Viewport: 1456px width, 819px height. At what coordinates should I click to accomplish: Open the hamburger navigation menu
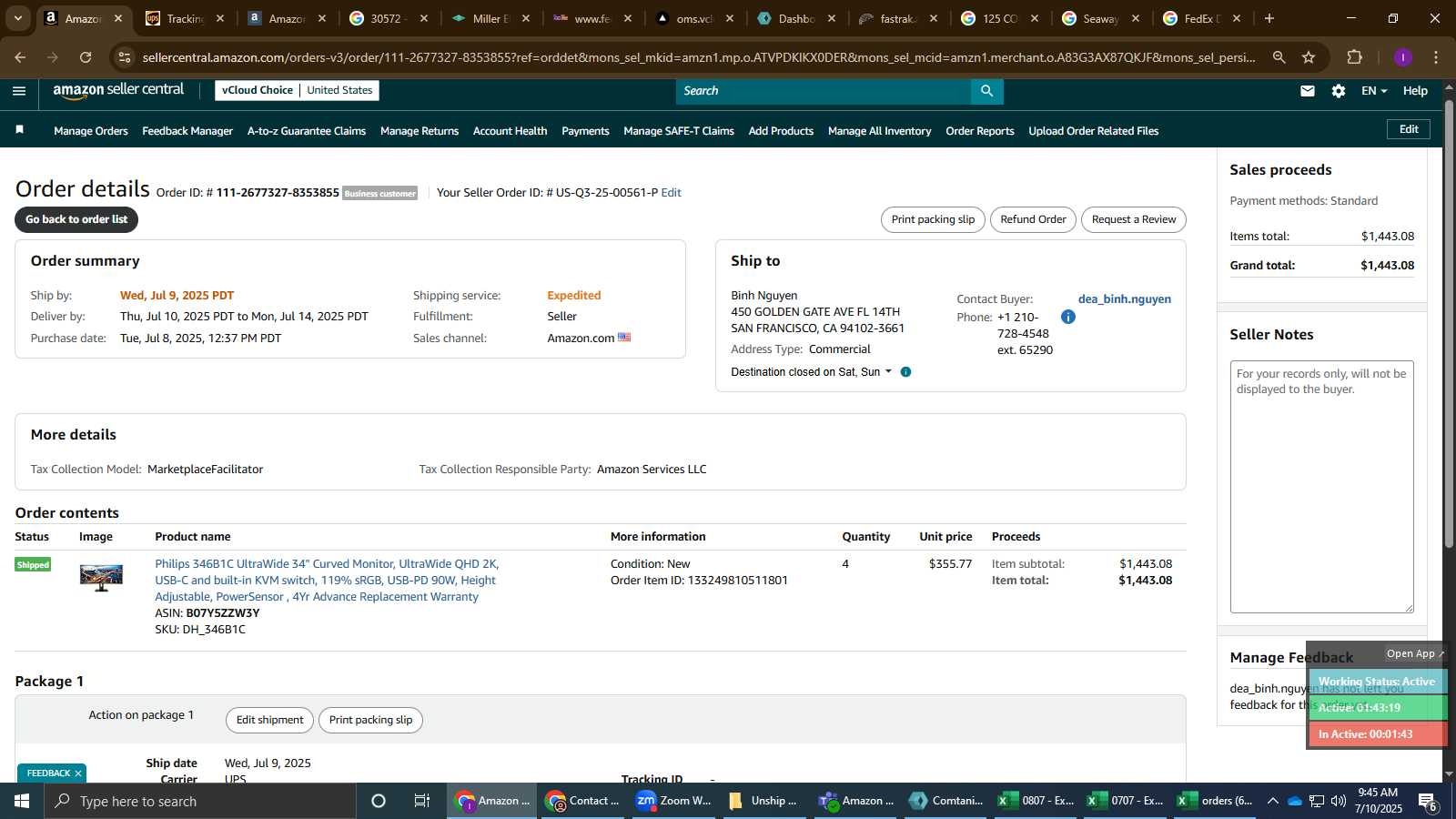click(x=19, y=90)
